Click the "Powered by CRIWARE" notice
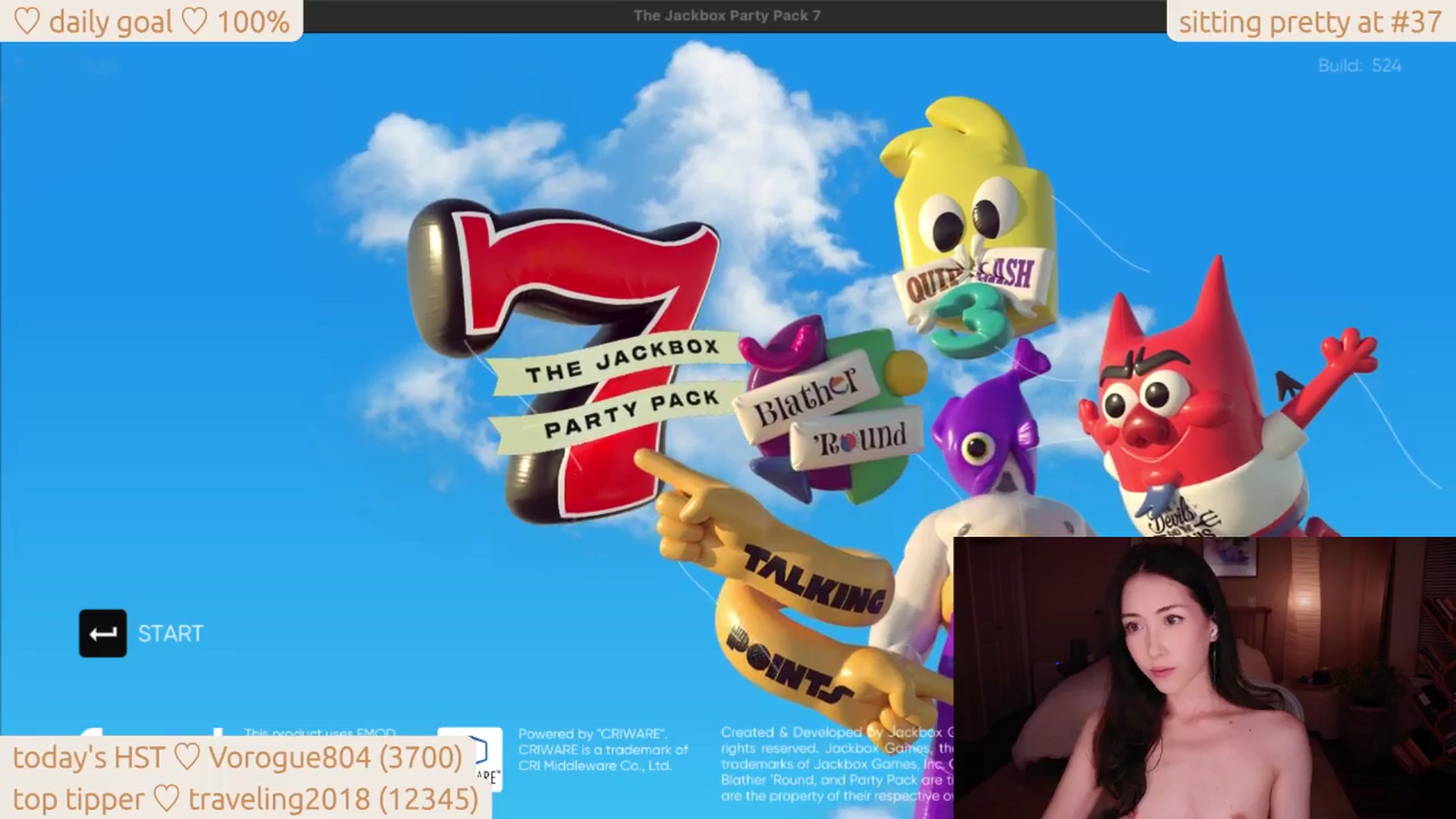The image size is (1456, 819). (604, 749)
